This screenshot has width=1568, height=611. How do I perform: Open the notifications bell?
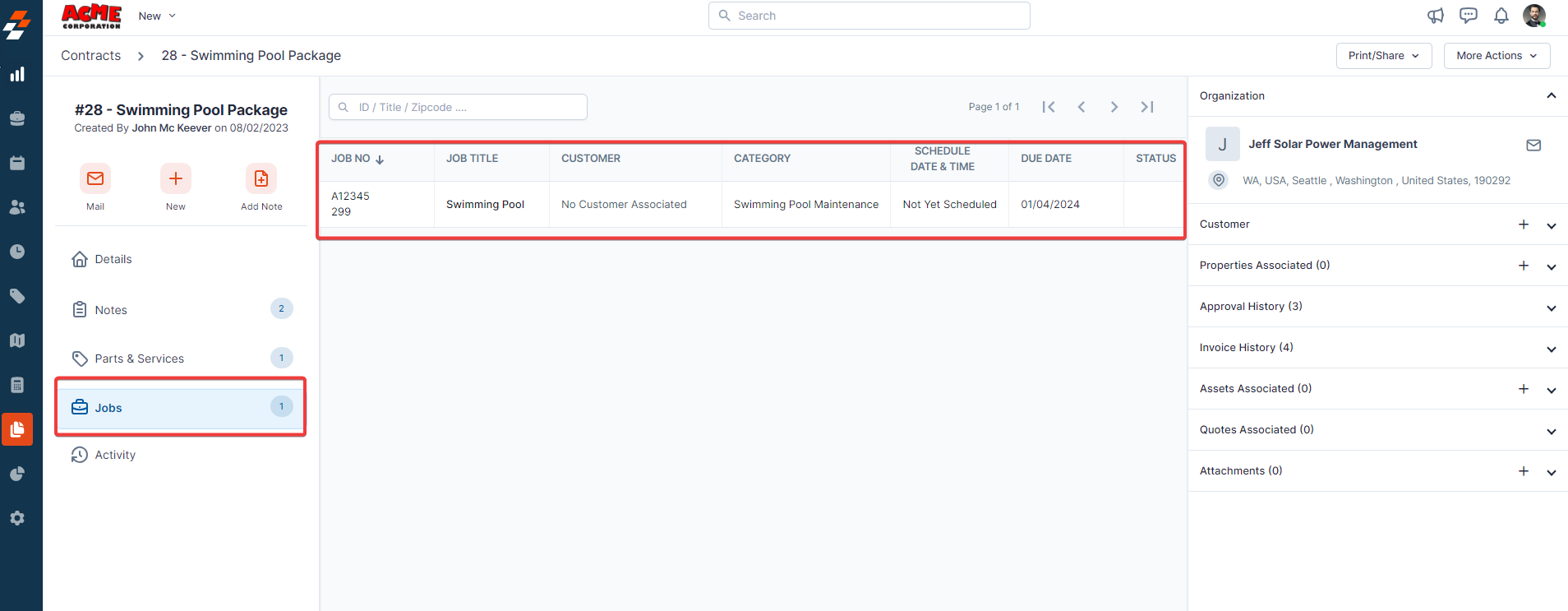(1501, 16)
